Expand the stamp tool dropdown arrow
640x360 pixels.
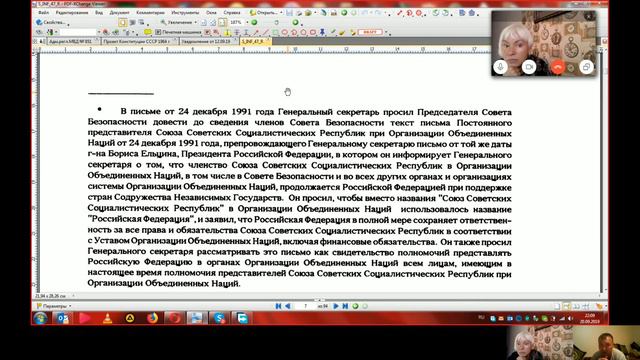tap(387, 32)
